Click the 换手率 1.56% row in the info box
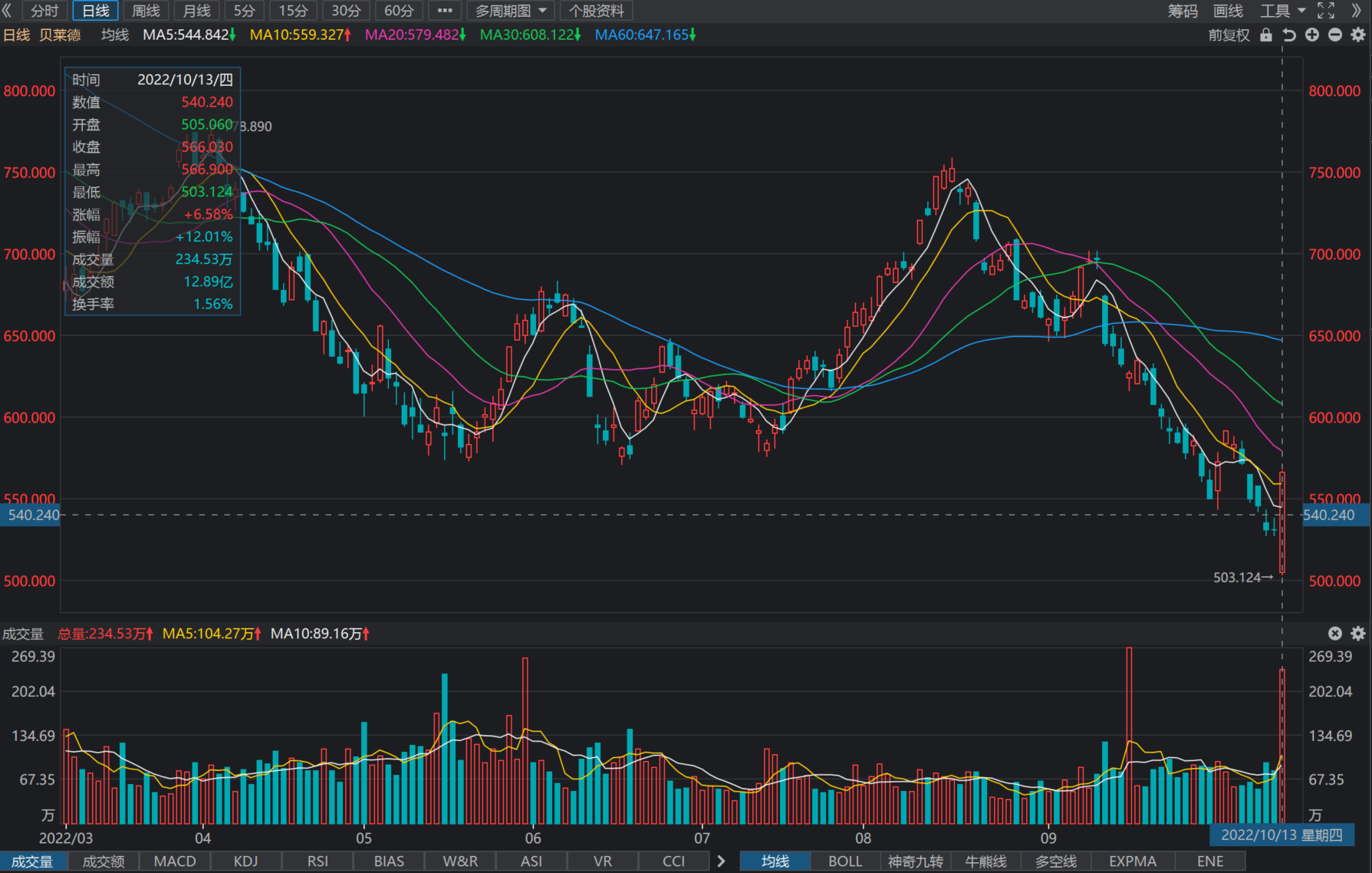 click(153, 304)
